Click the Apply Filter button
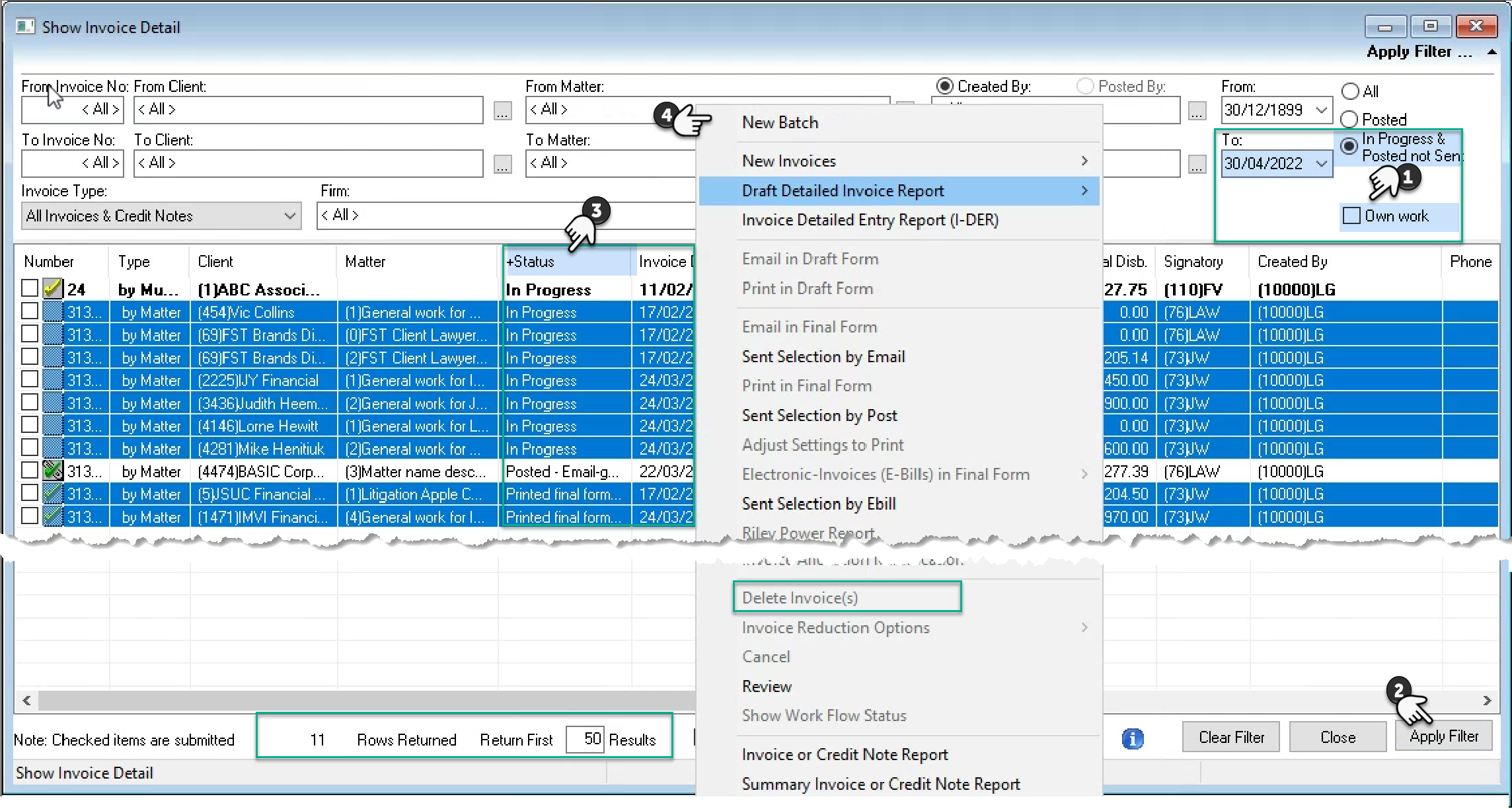Image resolution: width=1512 pixels, height=809 pixels. click(x=1443, y=736)
